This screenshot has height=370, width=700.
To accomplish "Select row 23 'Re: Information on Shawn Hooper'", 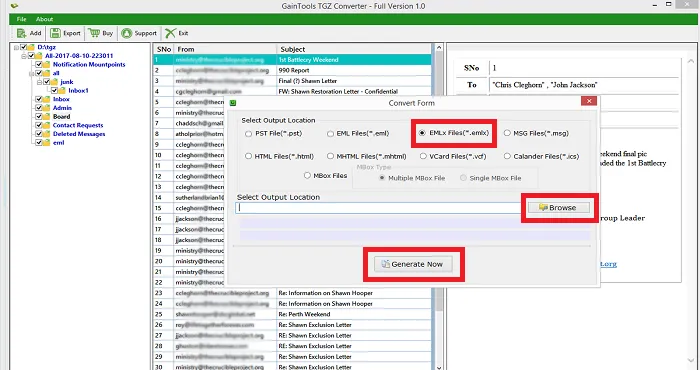I will click(293, 293).
